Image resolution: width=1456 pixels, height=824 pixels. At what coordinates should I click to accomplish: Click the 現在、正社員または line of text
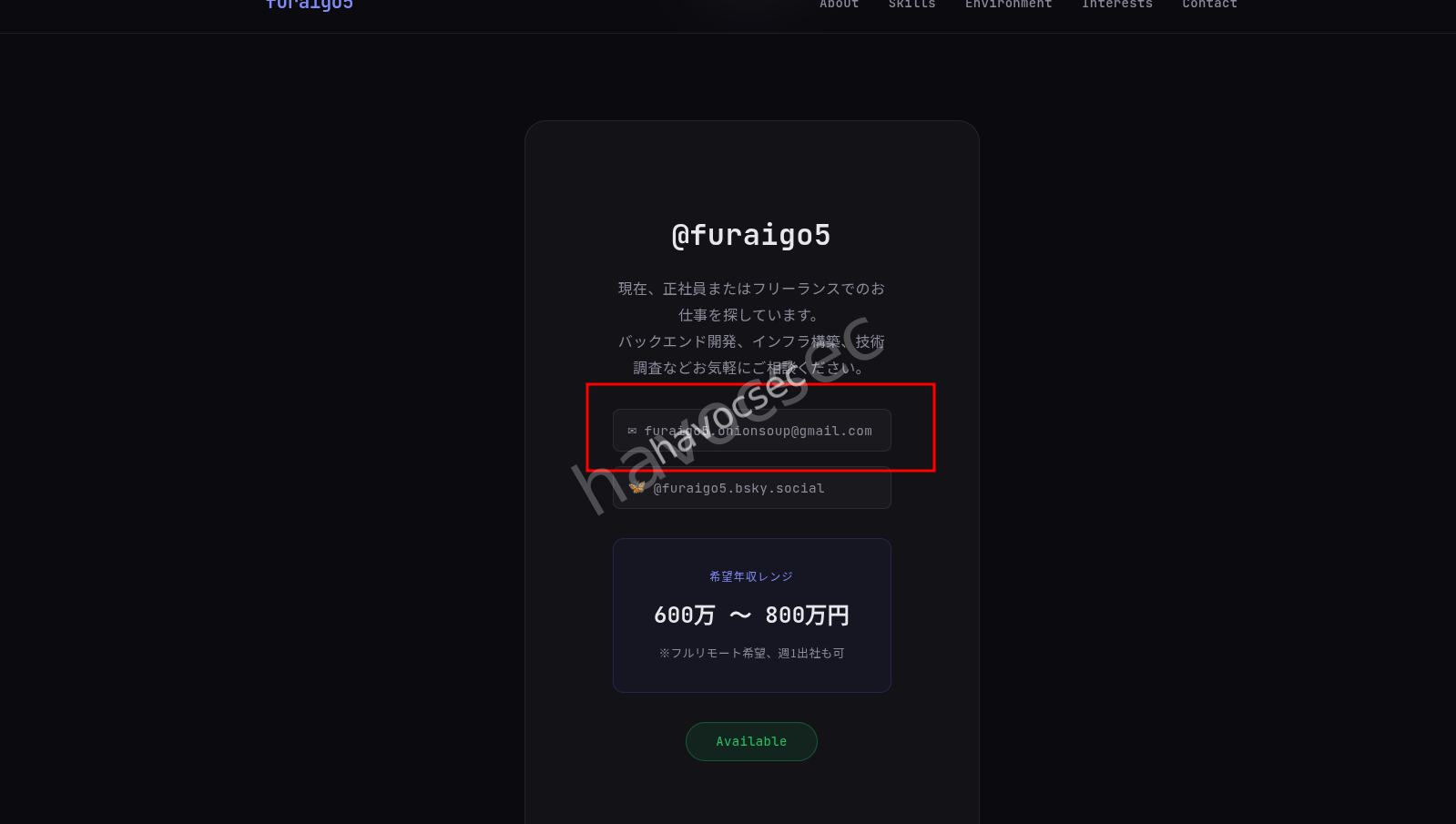(751, 289)
